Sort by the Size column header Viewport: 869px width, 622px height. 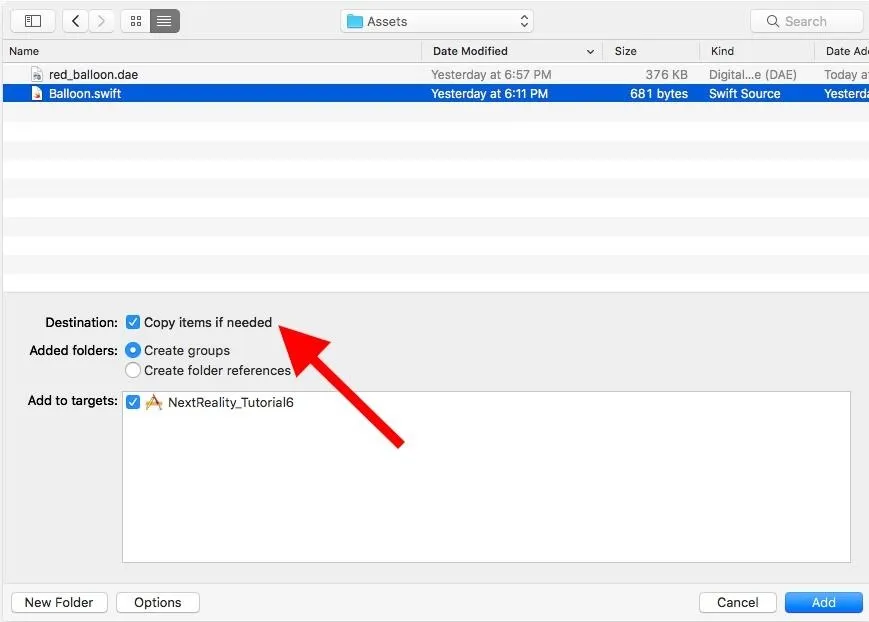tap(651, 51)
